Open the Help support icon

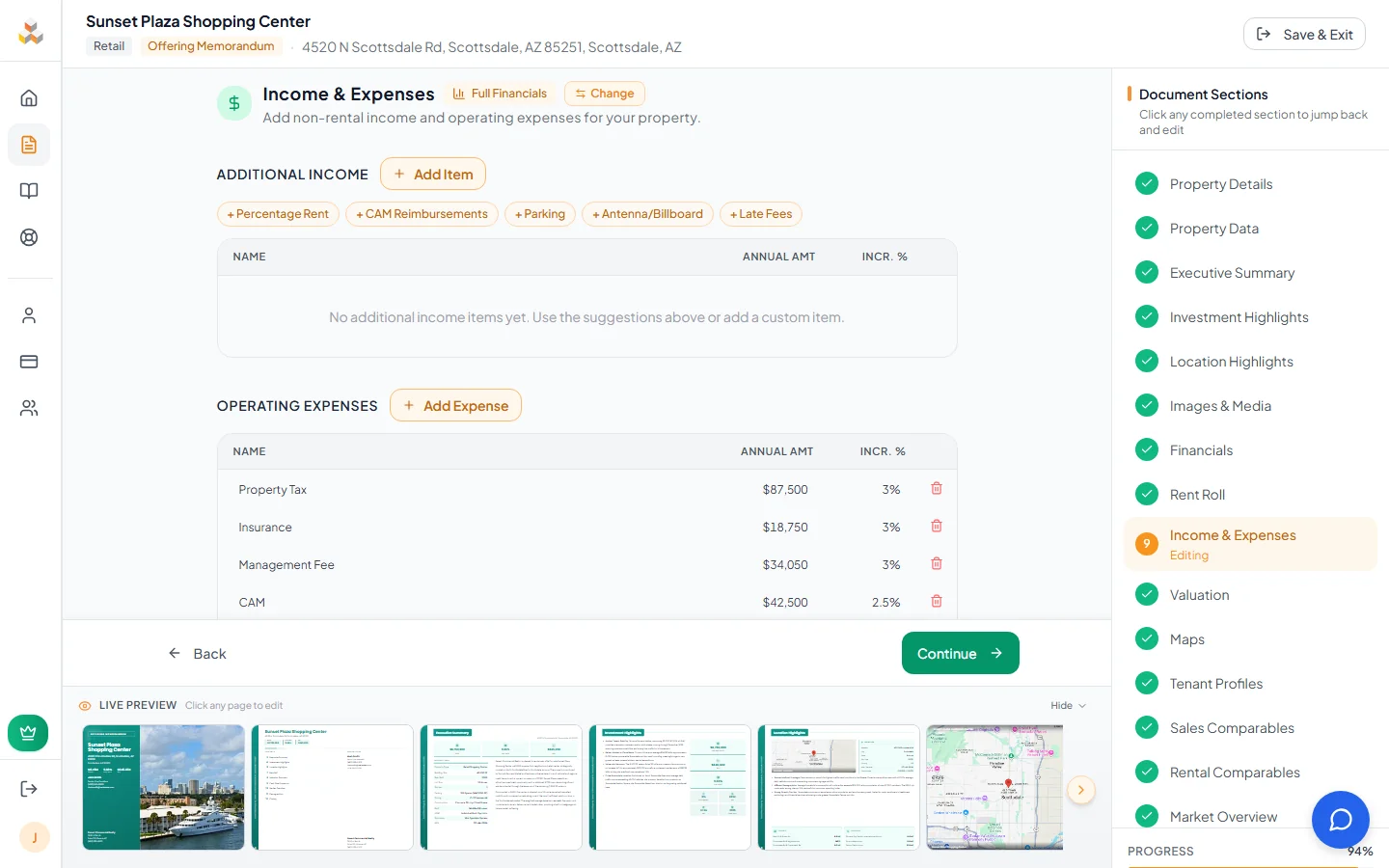(x=30, y=236)
